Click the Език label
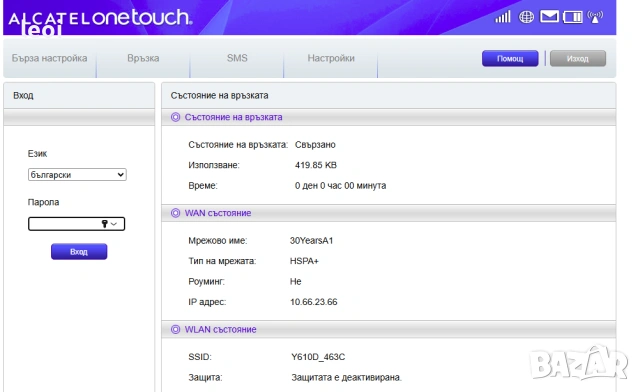 pyautogui.click(x=37, y=154)
